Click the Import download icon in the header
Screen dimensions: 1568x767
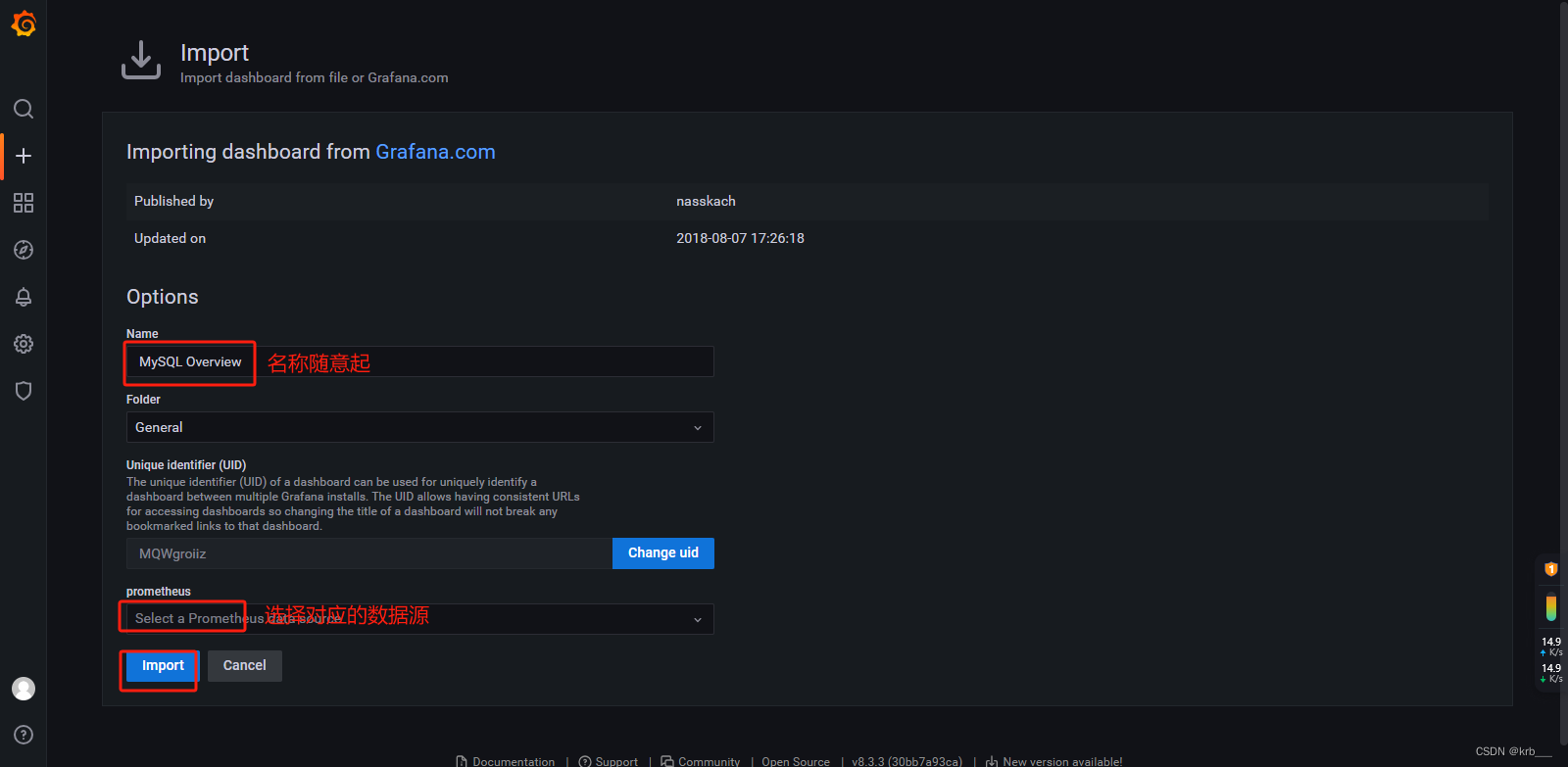click(141, 61)
